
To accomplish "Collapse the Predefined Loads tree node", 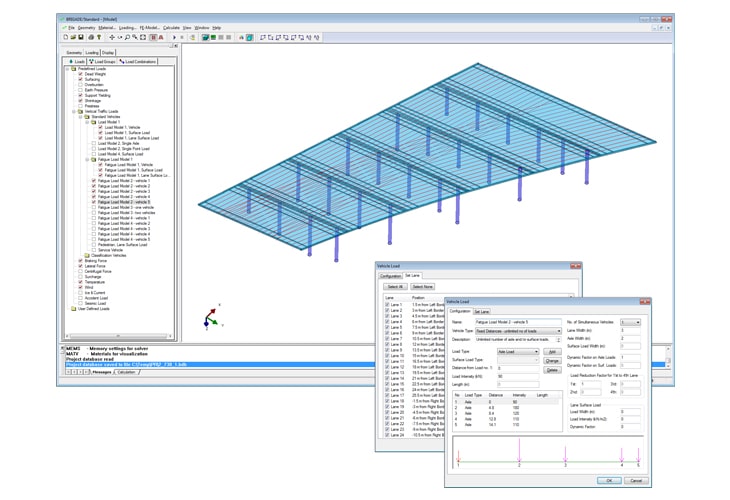I will [68, 68].
